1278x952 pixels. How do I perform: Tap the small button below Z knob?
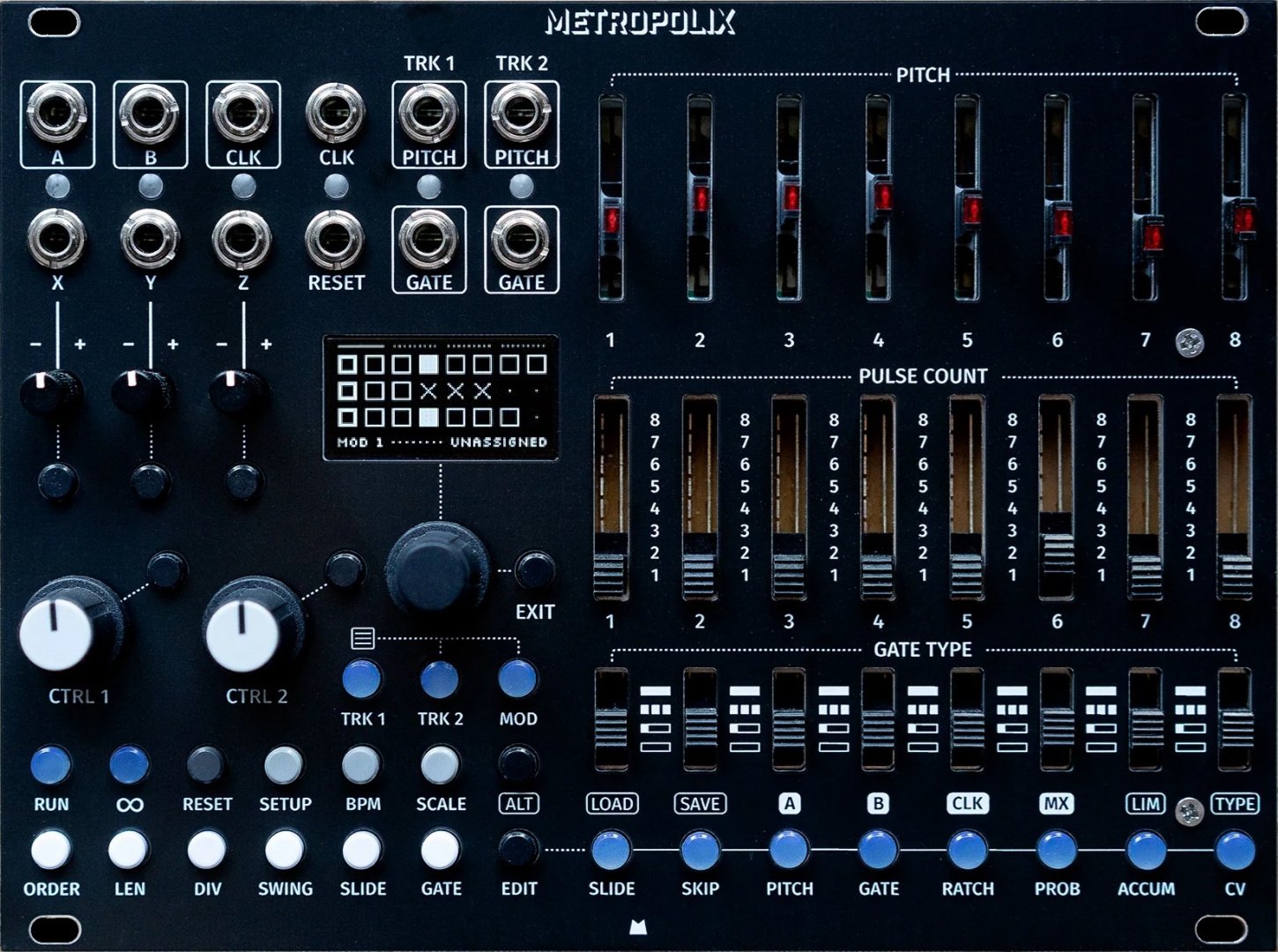[x=242, y=481]
